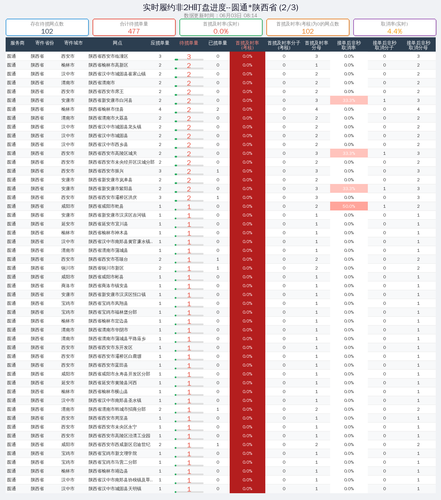Sort by the 服务商 column header

(17, 43)
